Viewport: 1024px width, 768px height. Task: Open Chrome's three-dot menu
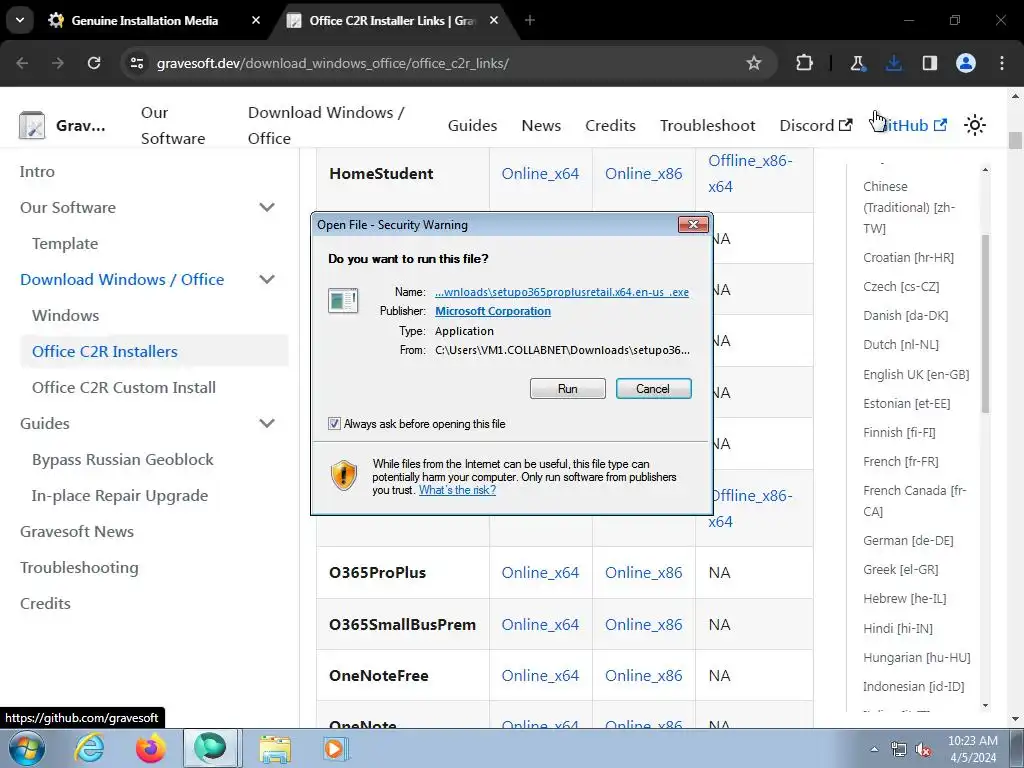click(1002, 63)
